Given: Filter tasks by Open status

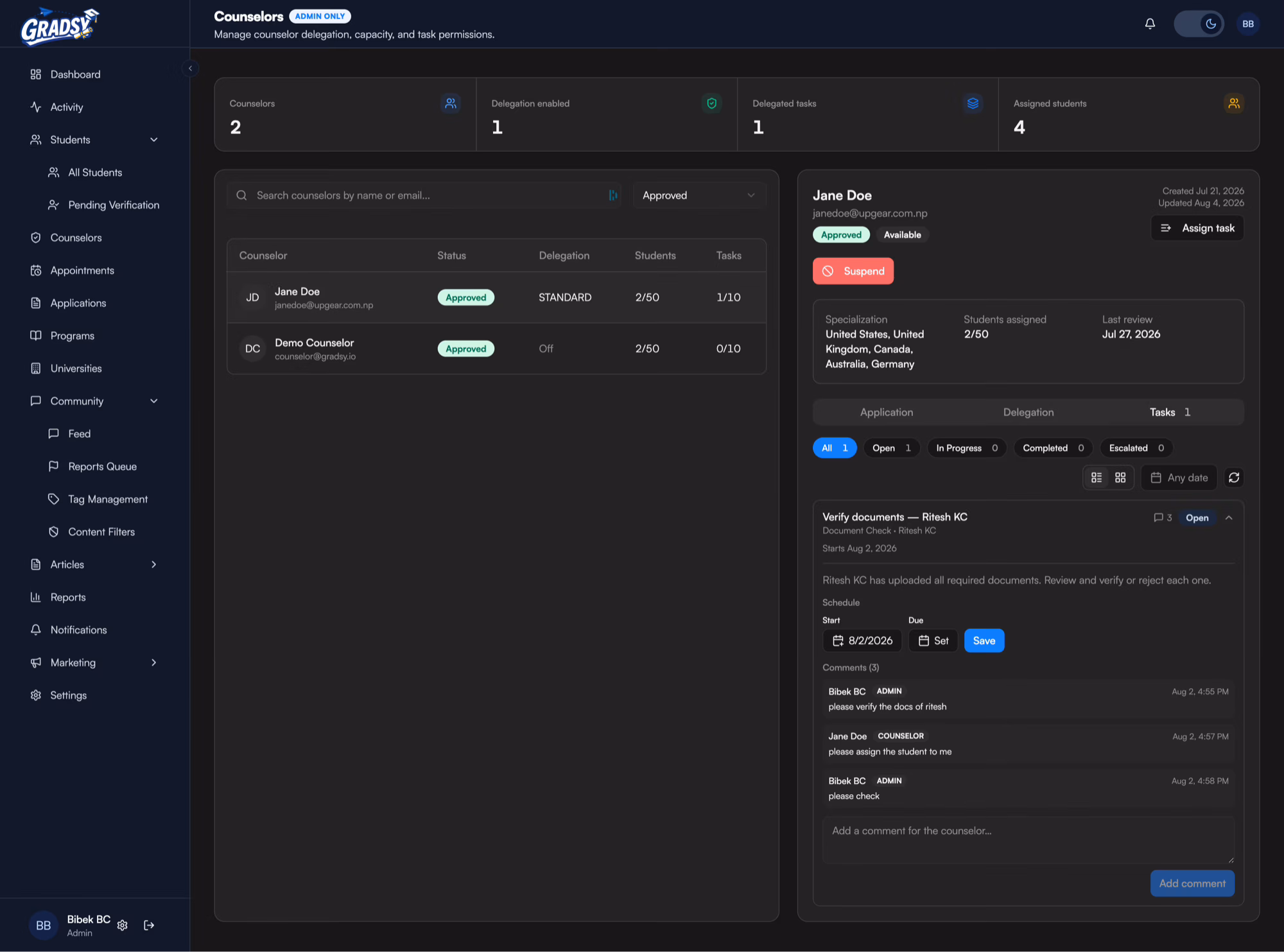Looking at the screenshot, I should [891, 447].
